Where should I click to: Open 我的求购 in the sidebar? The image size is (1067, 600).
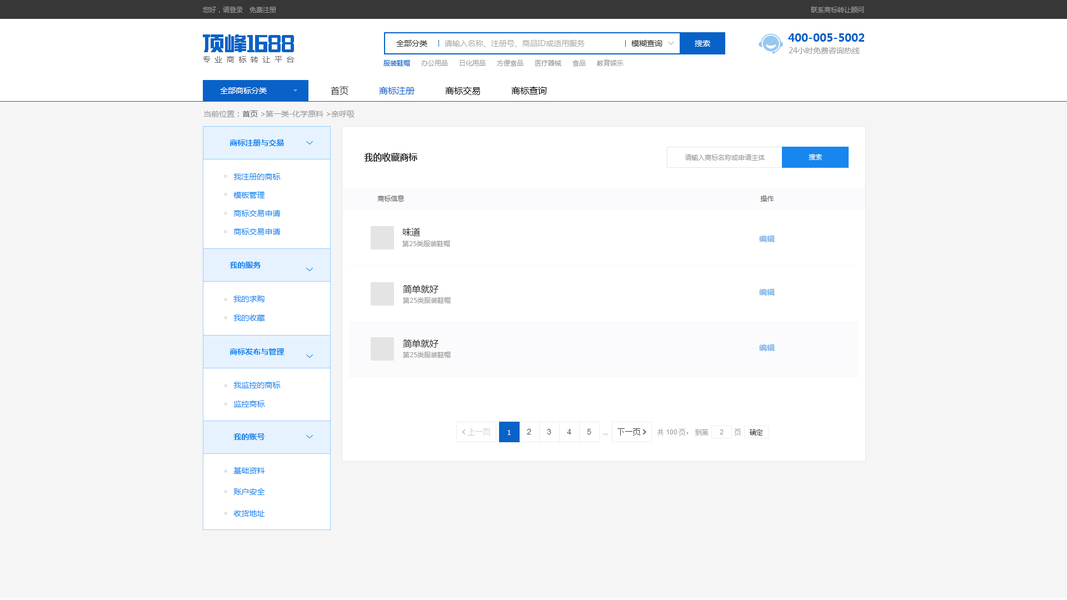click(x=249, y=299)
